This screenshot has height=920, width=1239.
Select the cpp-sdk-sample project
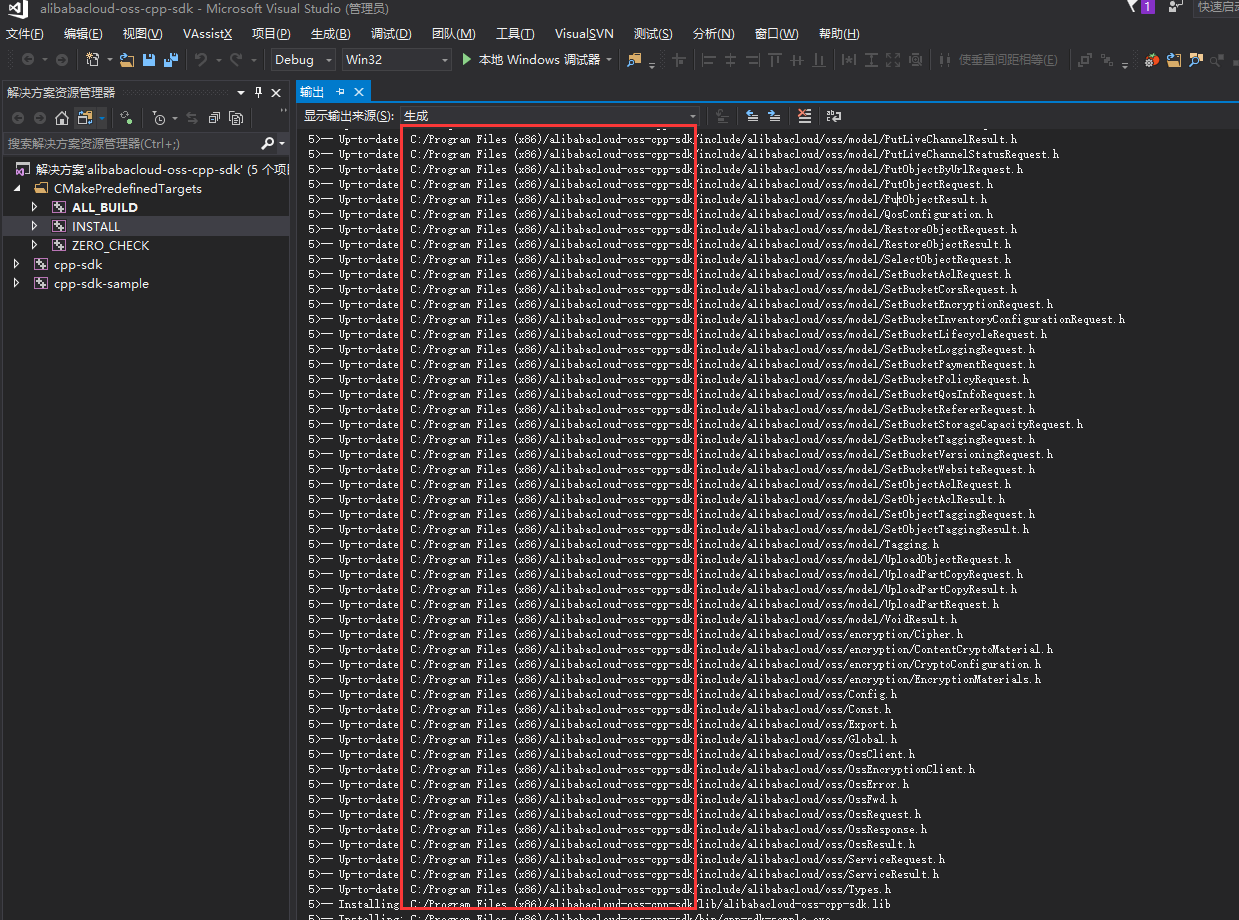click(101, 283)
